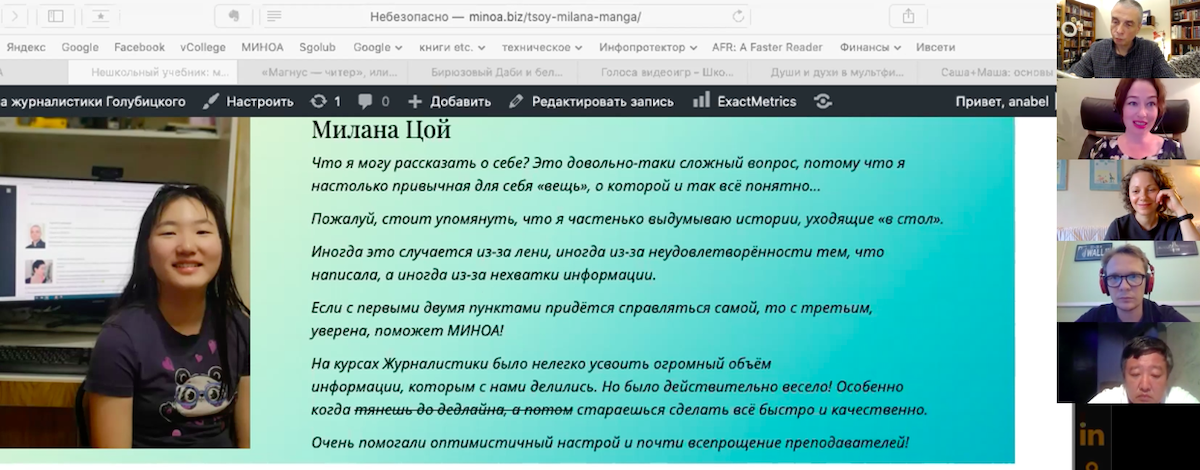This screenshot has width=1200, height=470.
Task: Reload the page with the refresh icon
Action: 738,17
